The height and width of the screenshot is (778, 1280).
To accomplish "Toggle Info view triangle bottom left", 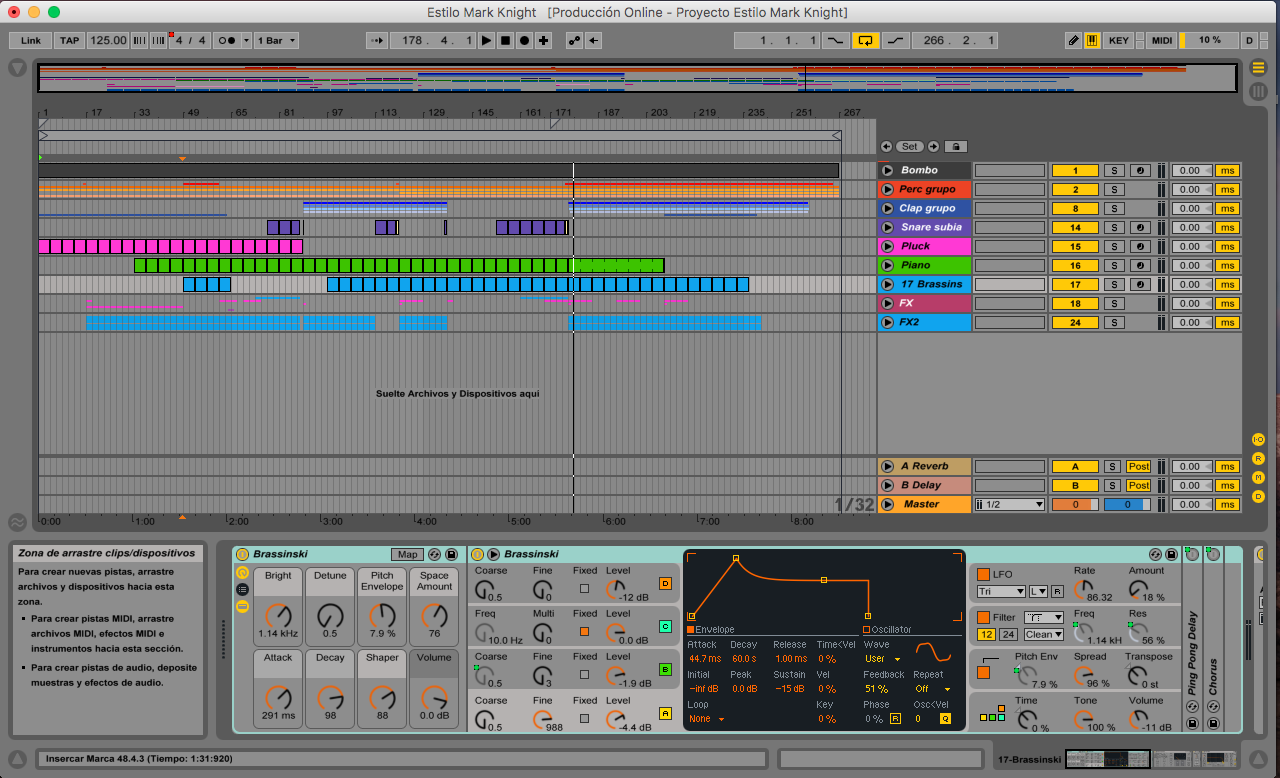I will (x=17, y=758).
